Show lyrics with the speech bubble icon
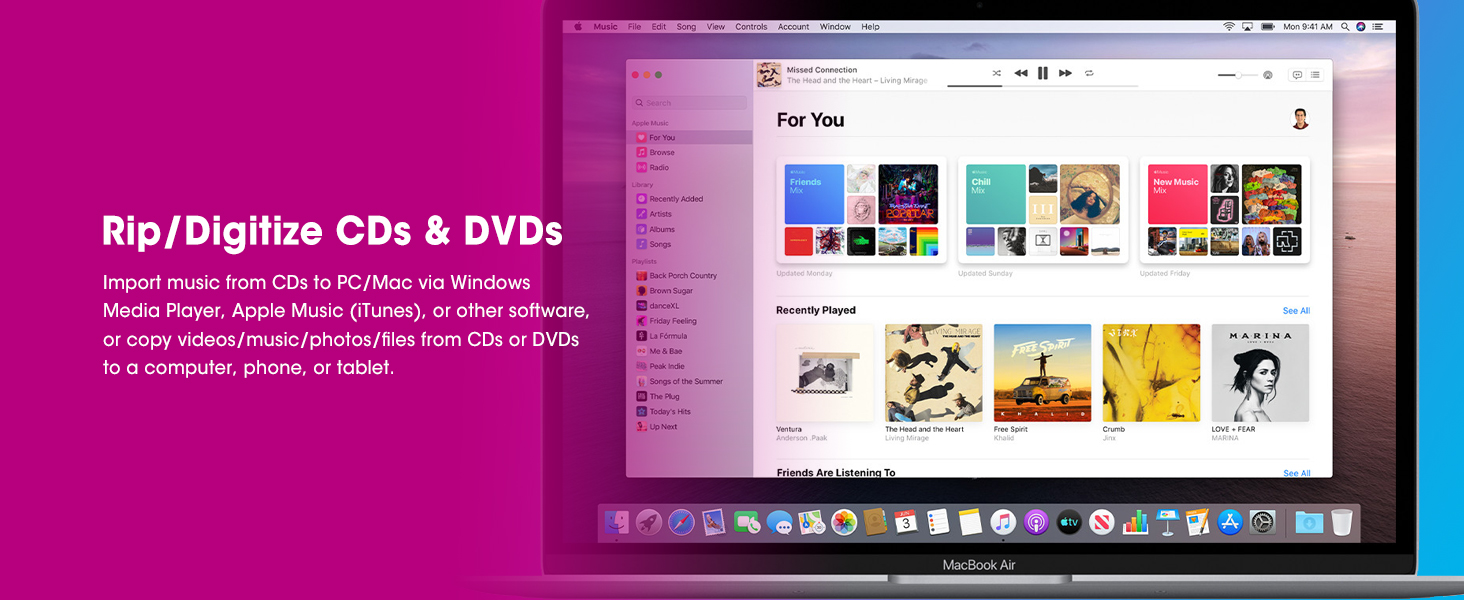The width and height of the screenshot is (1464, 600). (x=1297, y=75)
